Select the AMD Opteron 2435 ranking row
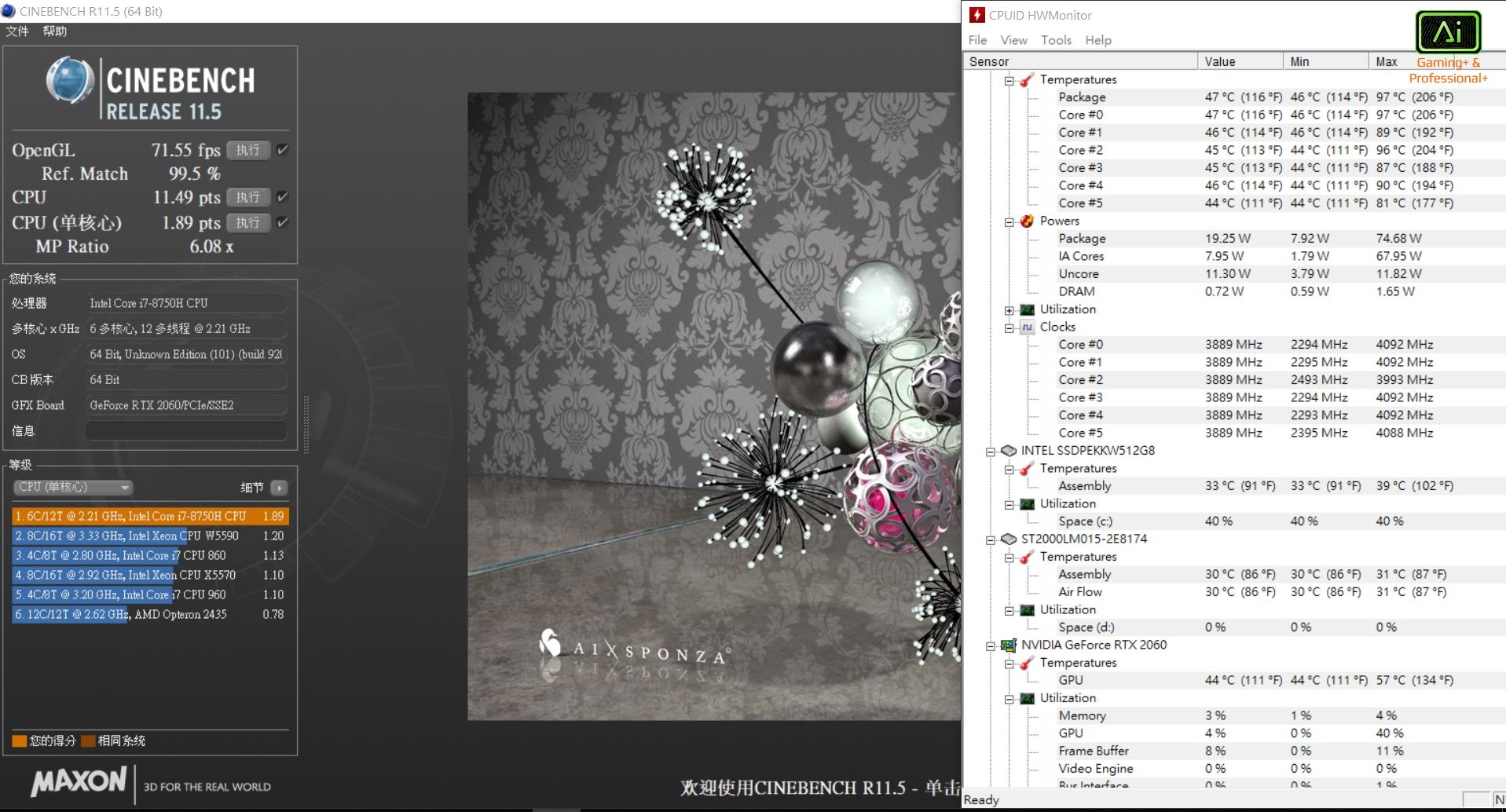This screenshot has height=812, width=1506. (x=150, y=614)
